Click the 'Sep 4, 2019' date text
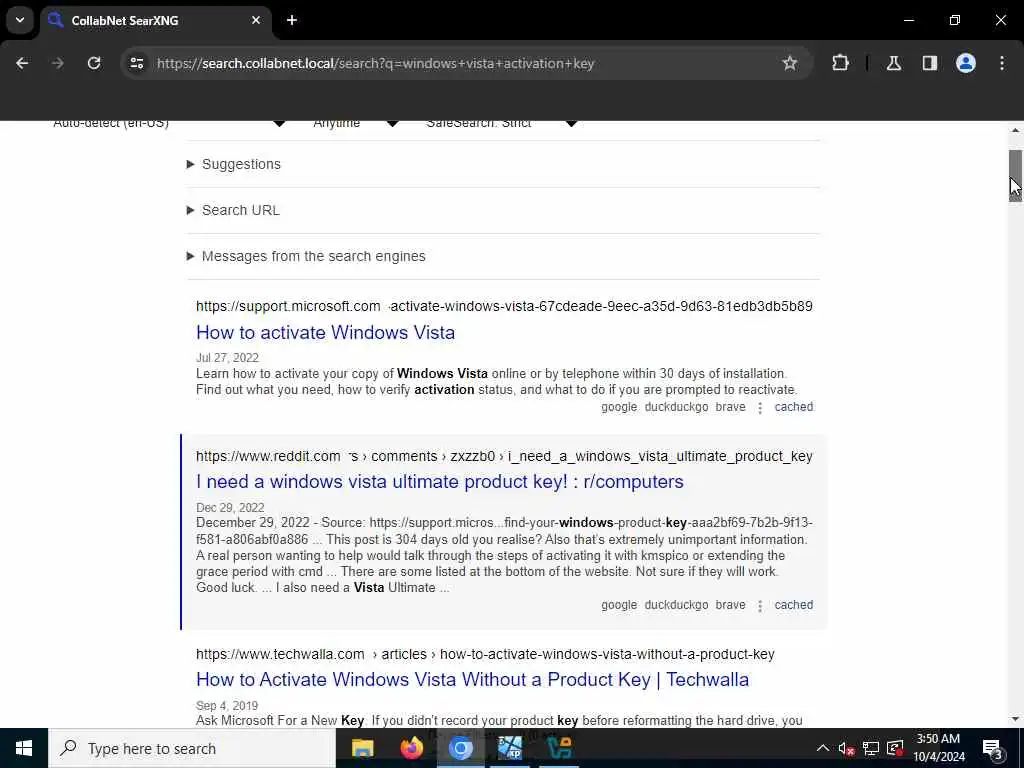This screenshot has height=768, width=1024. click(227, 705)
